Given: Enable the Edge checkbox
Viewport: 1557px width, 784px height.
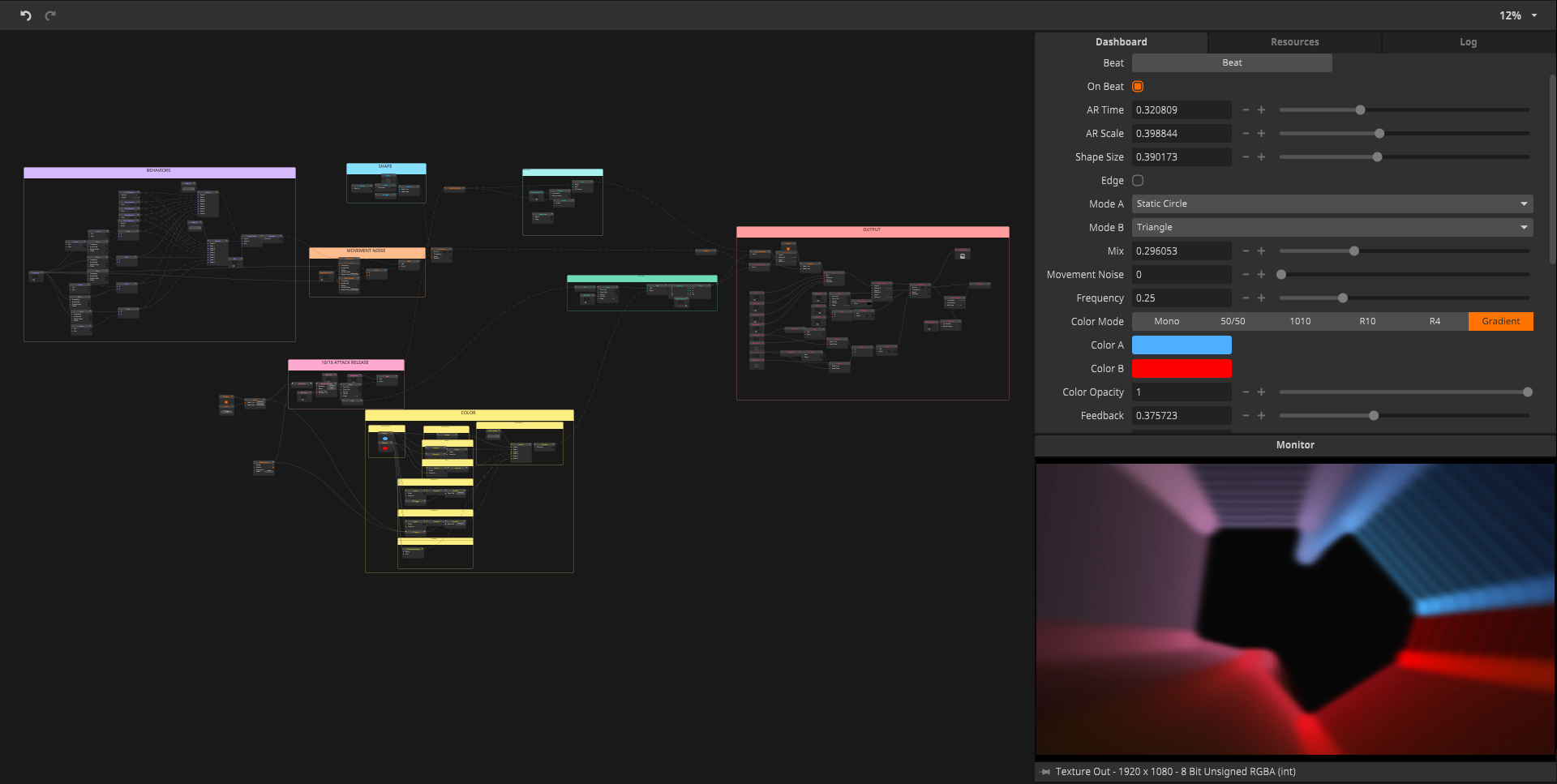Looking at the screenshot, I should coord(1138,181).
